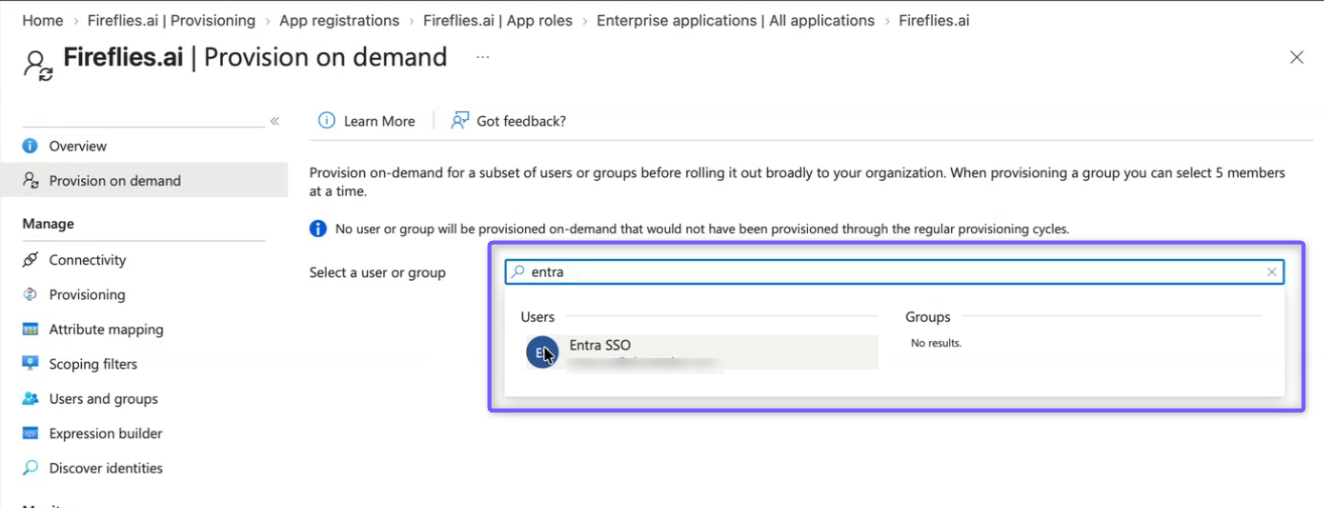Select Entra SSO user result
The height and width of the screenshot is (508, 1324).
tap(700, 352)
